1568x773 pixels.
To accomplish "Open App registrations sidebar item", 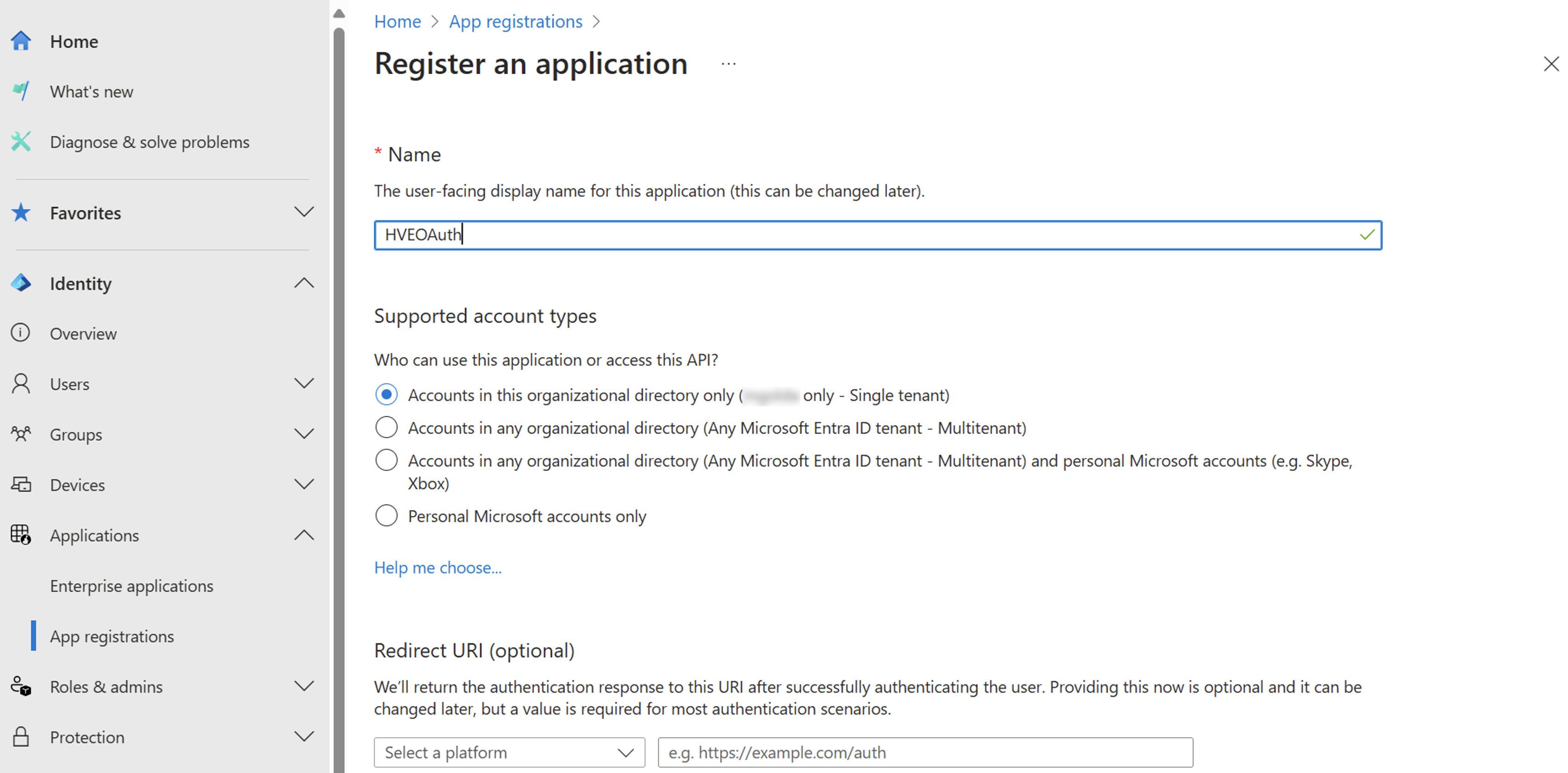I will click(x=112, y=636).
